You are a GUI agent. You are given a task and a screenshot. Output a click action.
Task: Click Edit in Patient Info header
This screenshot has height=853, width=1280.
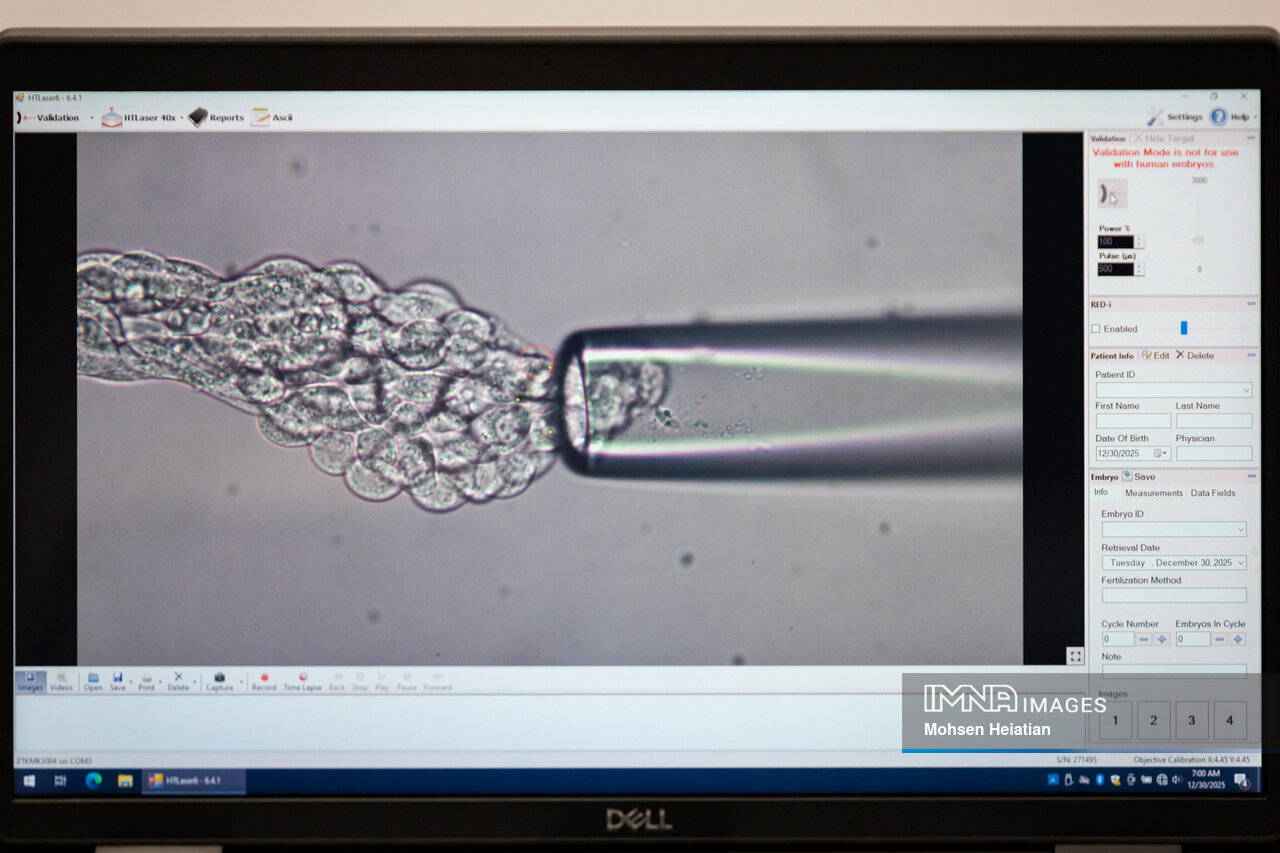(x=1154, y=356)
